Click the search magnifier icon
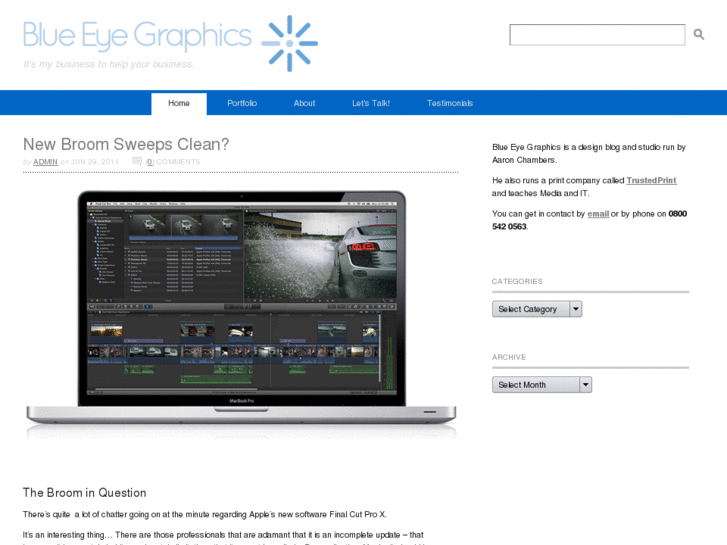 tap(699, 34)
